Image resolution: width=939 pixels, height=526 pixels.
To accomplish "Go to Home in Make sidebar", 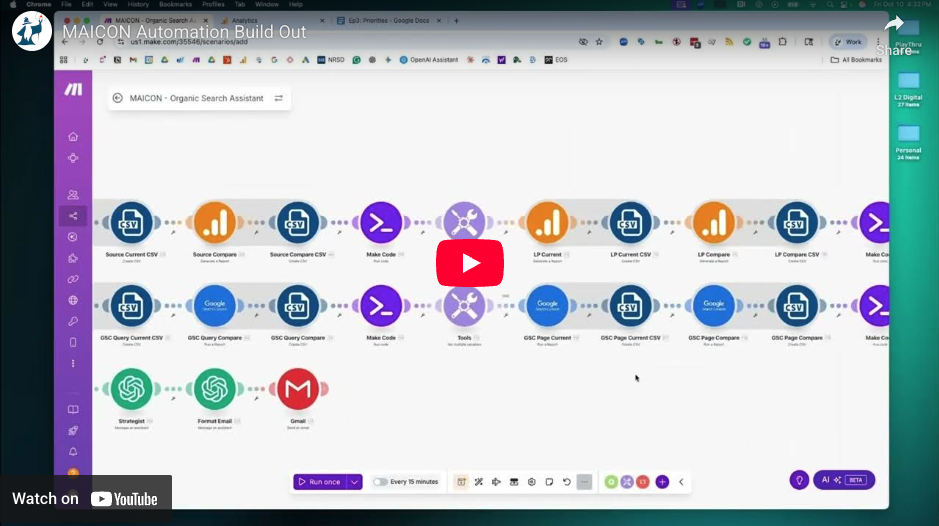I will click(73, 137).
